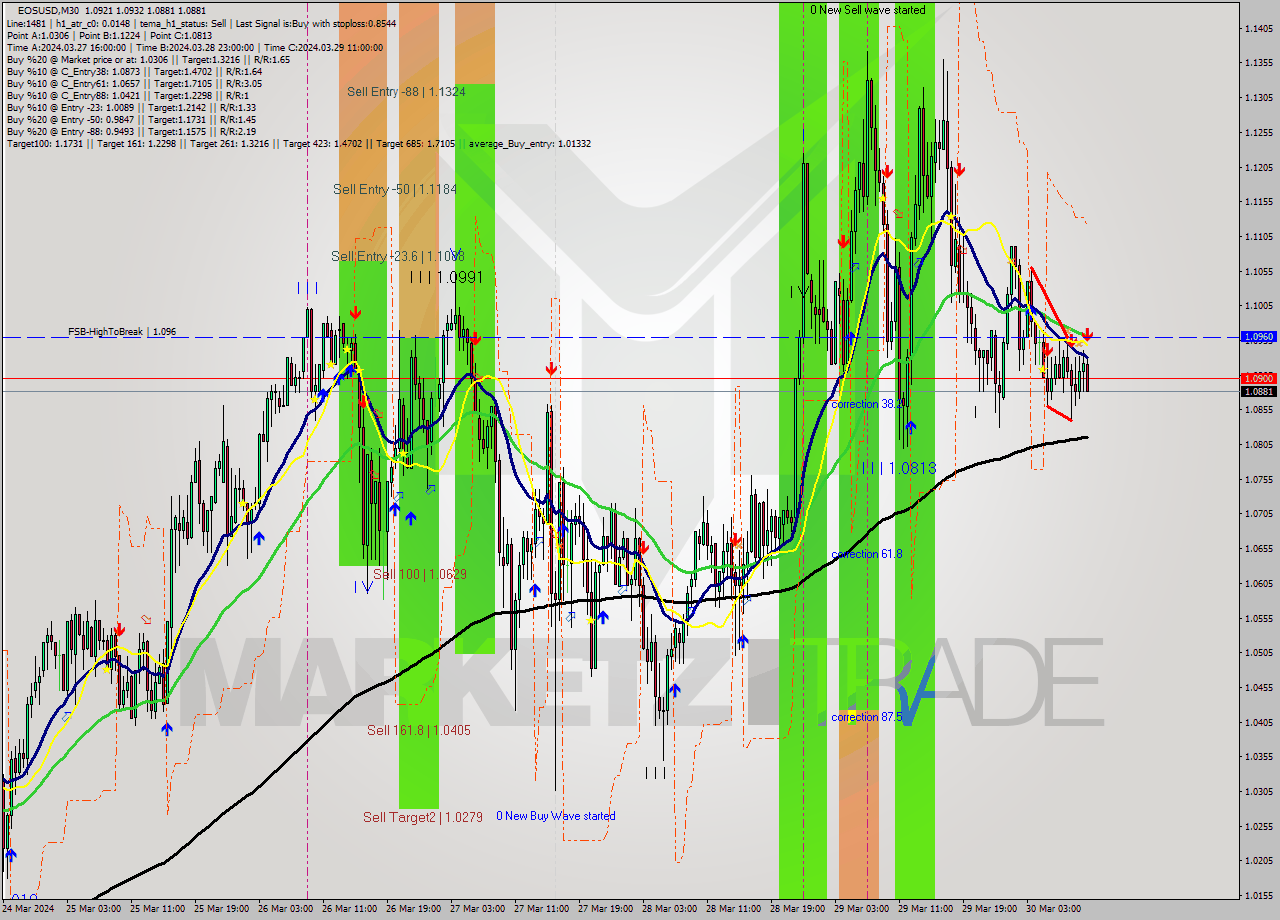This screenshot has width=1280, height=920.
Task: Click the 1.0605 price axis value
Action: [x=1258, y=583]
